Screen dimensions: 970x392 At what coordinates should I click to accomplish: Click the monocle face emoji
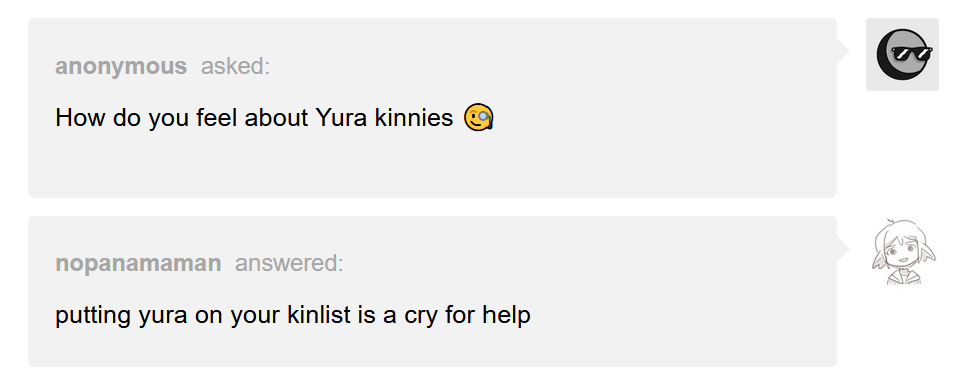pyautogui.click(x=478, y=117)
